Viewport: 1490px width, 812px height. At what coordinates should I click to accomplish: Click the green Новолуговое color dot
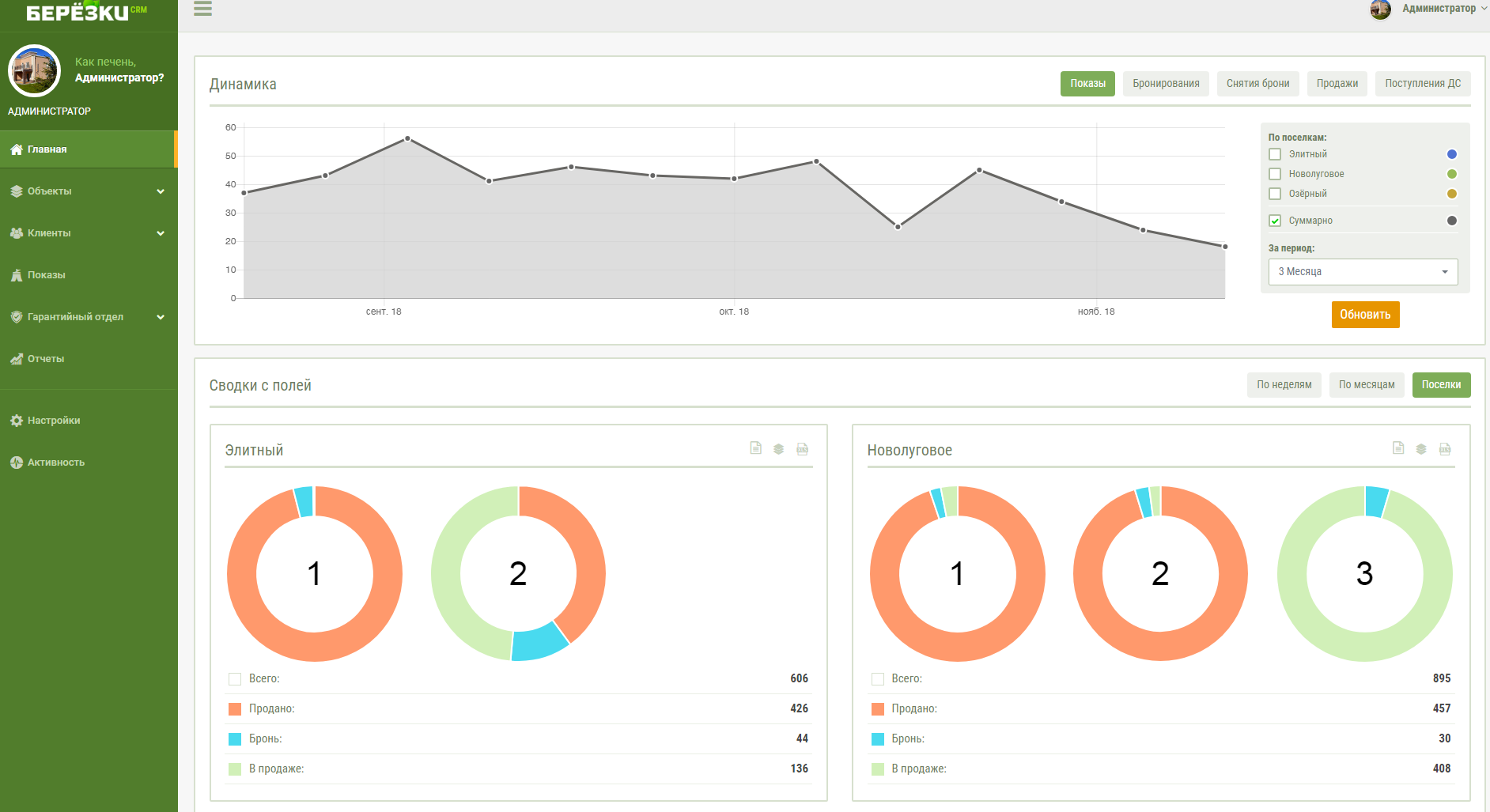coord(1452,174)
